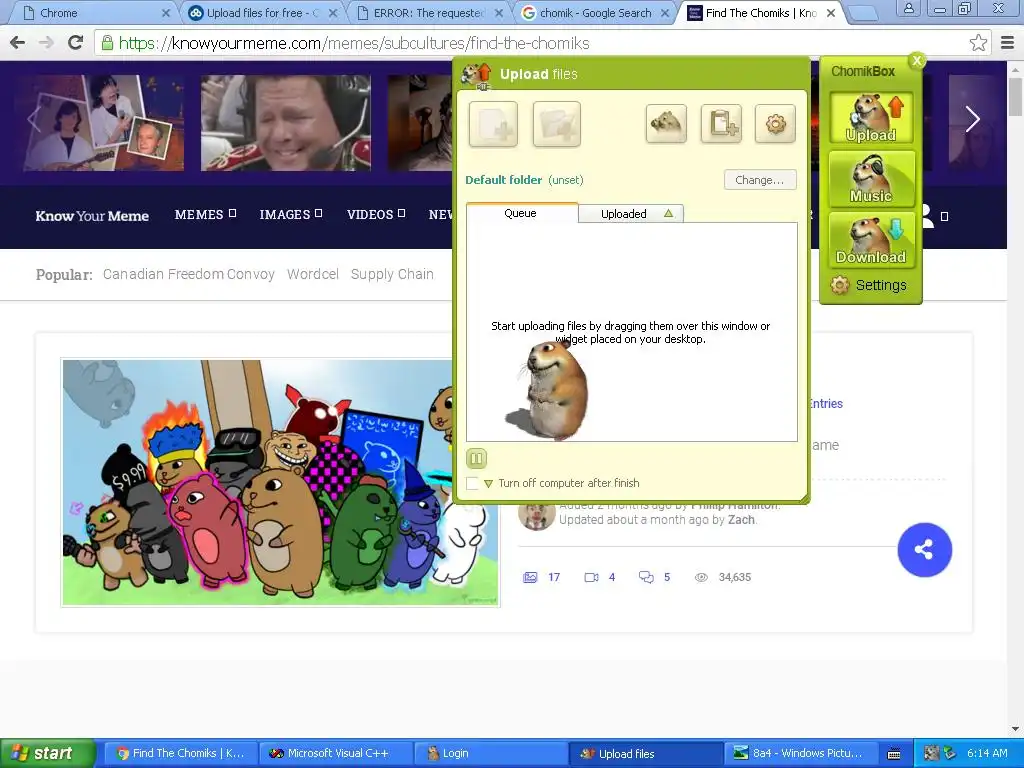Open the IMAGES navigation menu
The height and width of the screenshot is (768, 1024).
point(291,214)
